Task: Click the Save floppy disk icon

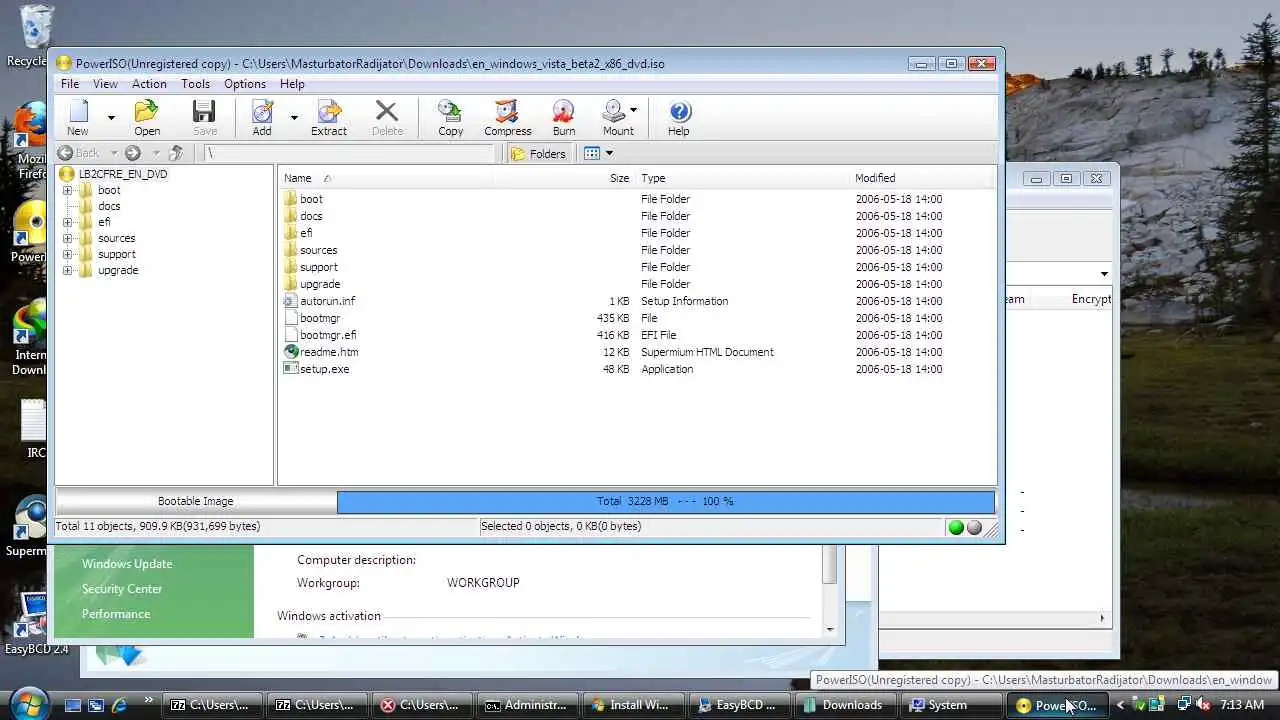Action: (204, 112)
